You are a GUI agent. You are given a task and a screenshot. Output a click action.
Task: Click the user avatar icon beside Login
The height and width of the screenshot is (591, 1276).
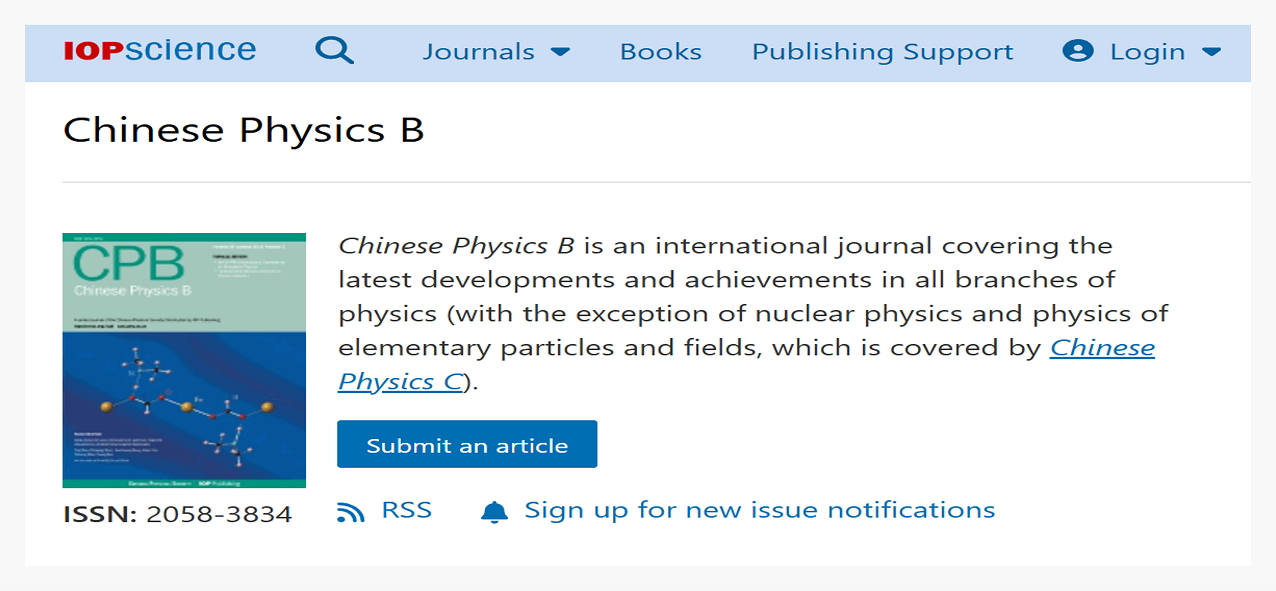point(1077,51)
